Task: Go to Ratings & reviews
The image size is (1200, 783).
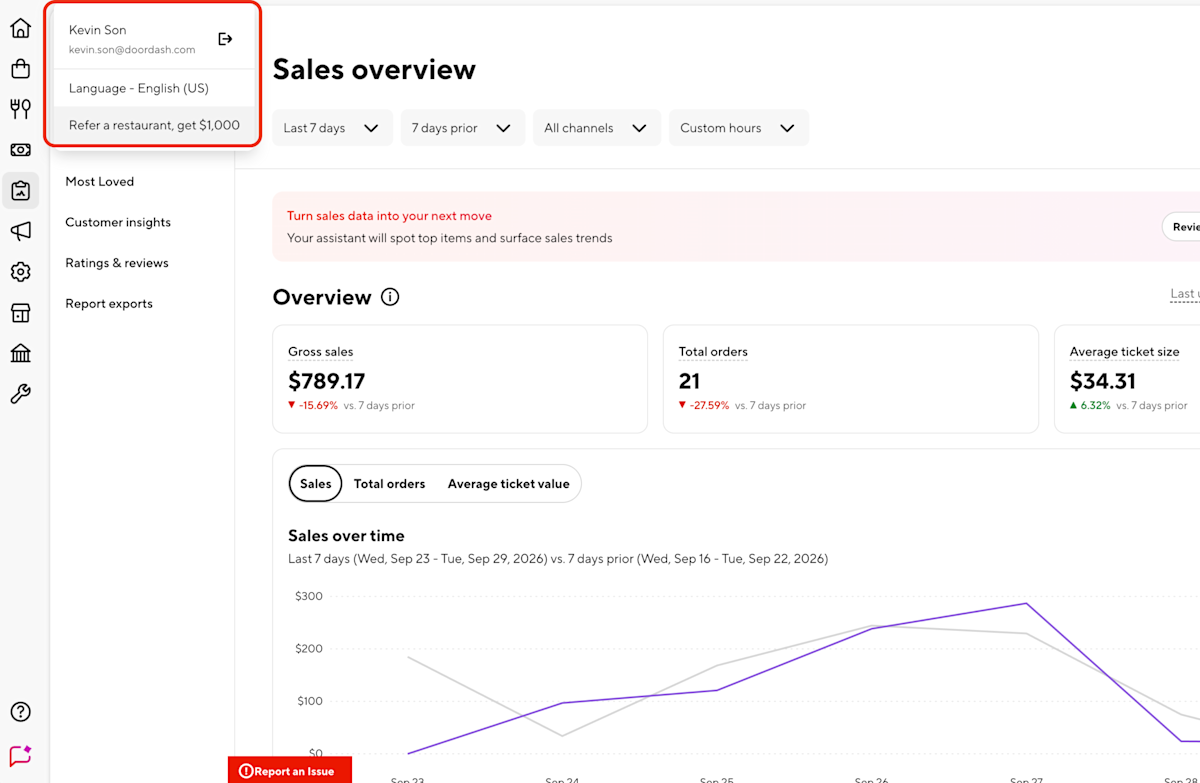Action: pos(117,263)
